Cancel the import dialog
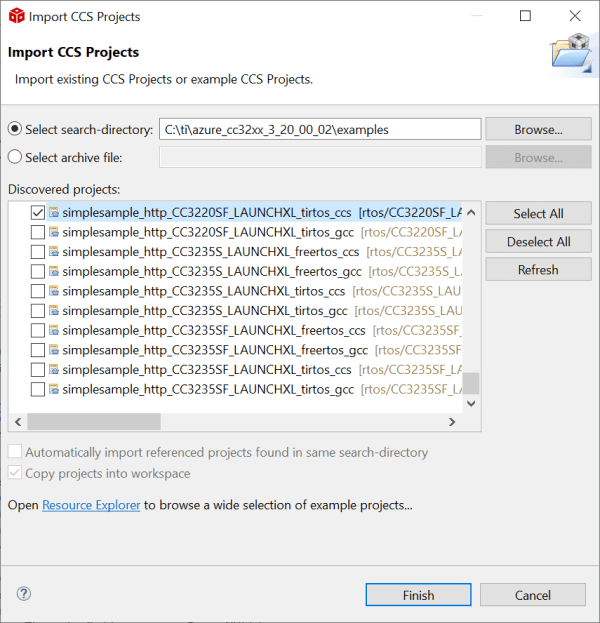This screenshot has width=600, height=623. coord(533,595)
